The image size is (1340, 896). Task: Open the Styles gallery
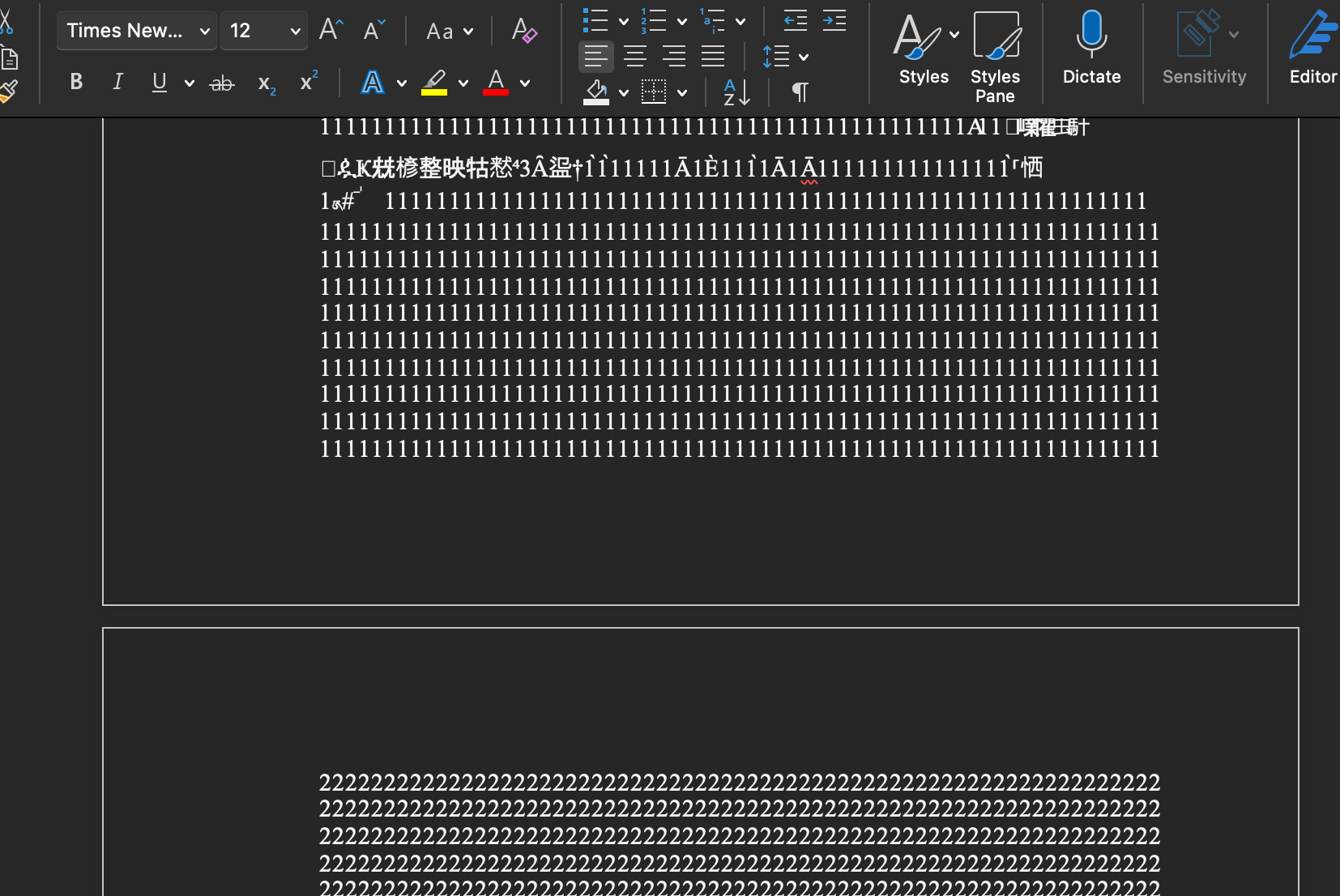924,49
